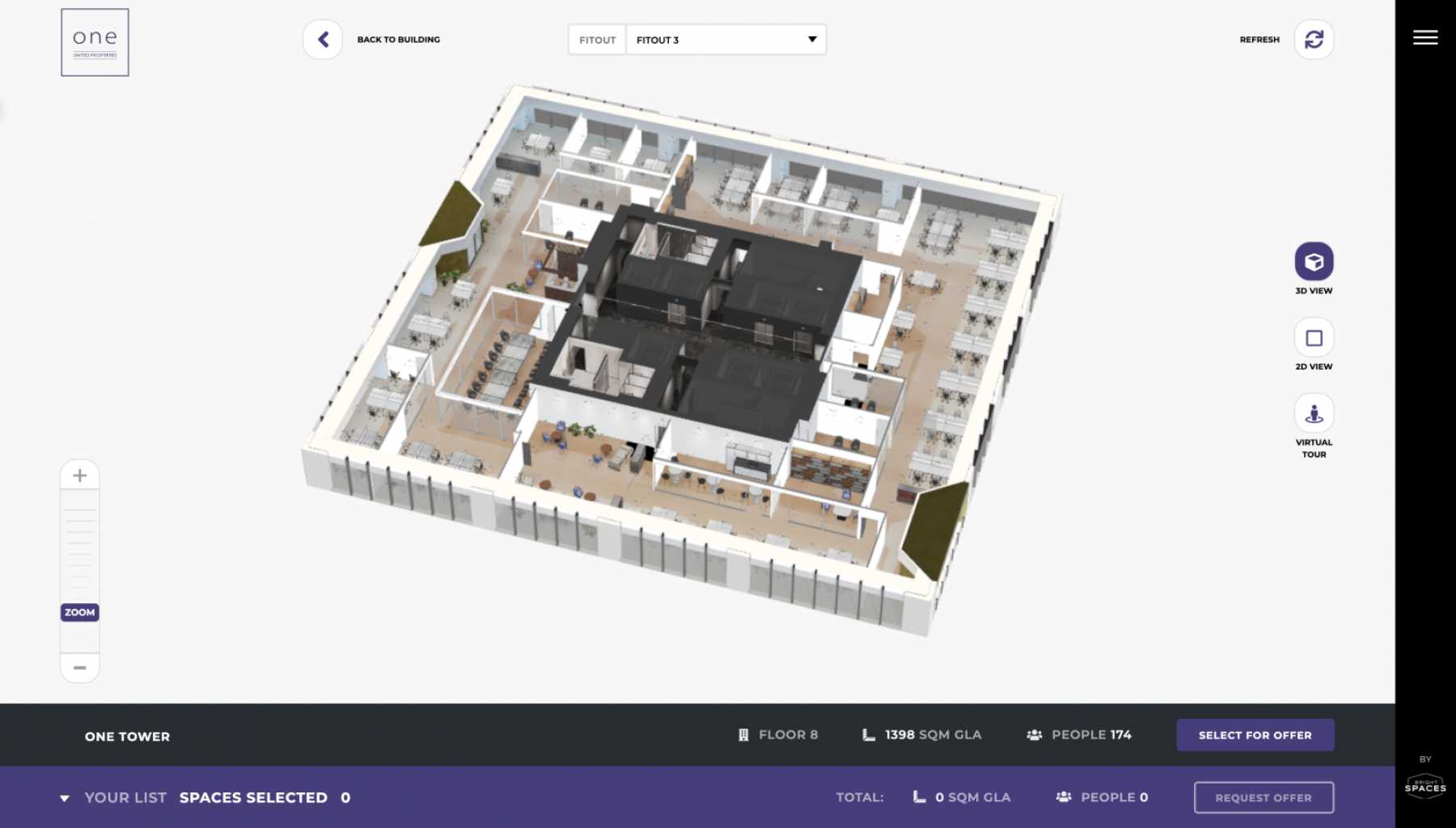Zoom in with the plus button
The image size is (1456, 828).
point(80,475)
